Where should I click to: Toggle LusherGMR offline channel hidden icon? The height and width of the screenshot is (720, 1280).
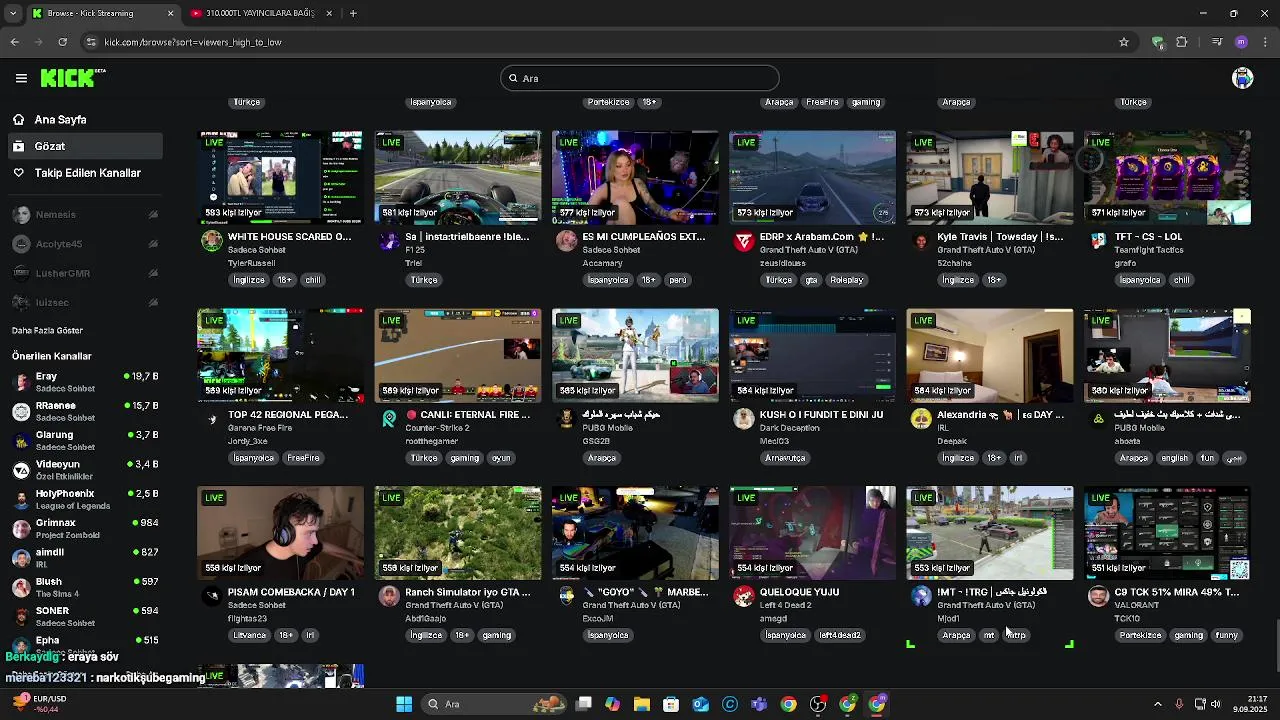click(x=153, y=273)
